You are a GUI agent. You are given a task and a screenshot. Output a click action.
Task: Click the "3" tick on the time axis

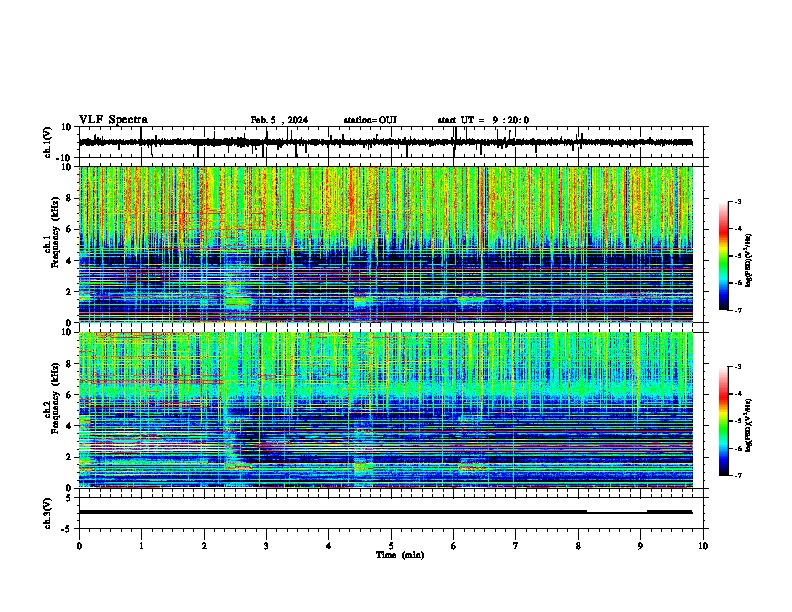point(266,546)
